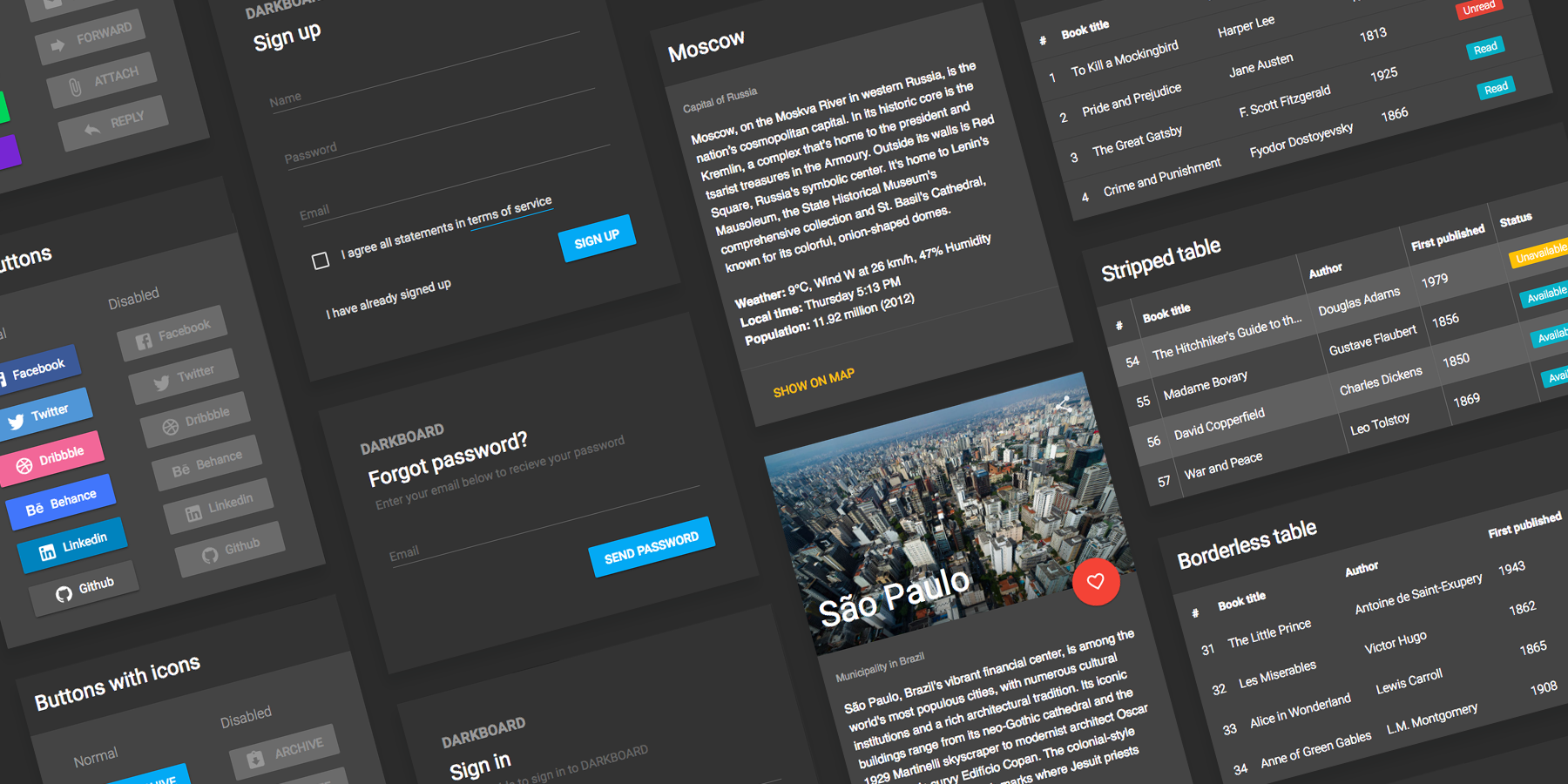Click SHOW ON MAP link in Moscow card
Image resolution: width=1568 pixels, height=784 pixels.
click(814, 382)
